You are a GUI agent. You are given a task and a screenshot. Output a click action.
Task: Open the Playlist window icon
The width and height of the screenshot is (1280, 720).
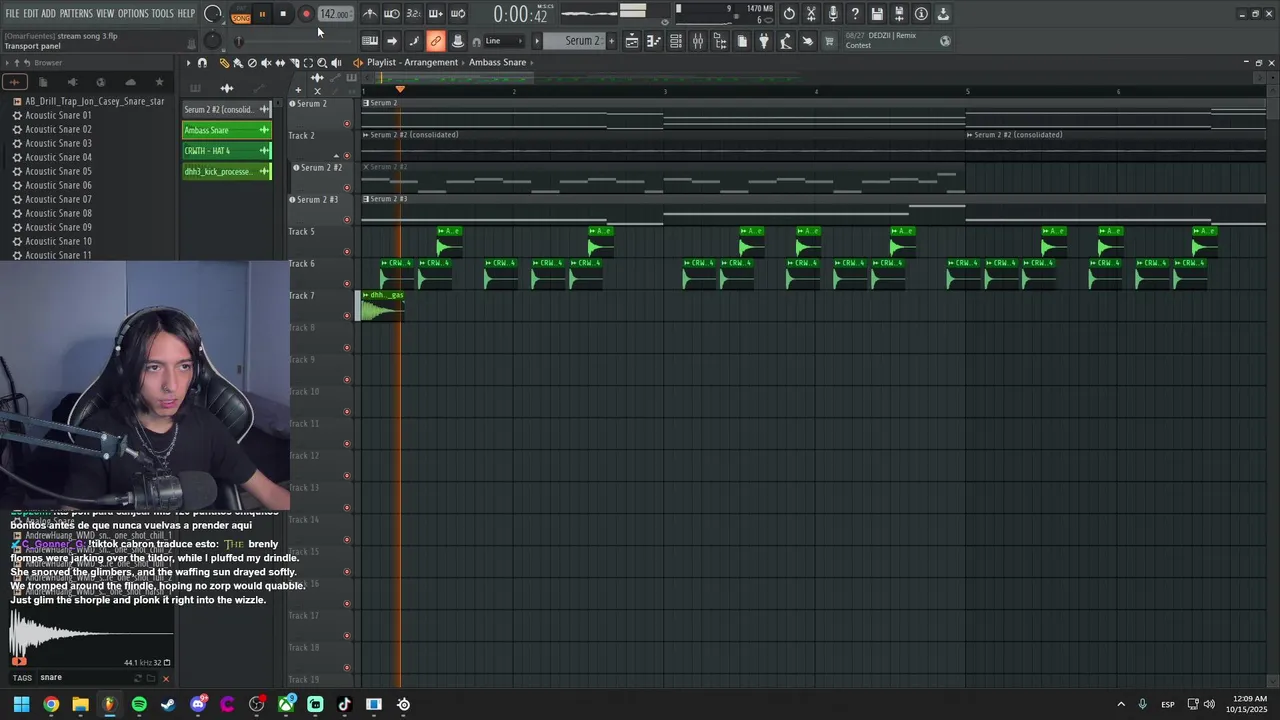pyautogui.click(x=632, y=41)
